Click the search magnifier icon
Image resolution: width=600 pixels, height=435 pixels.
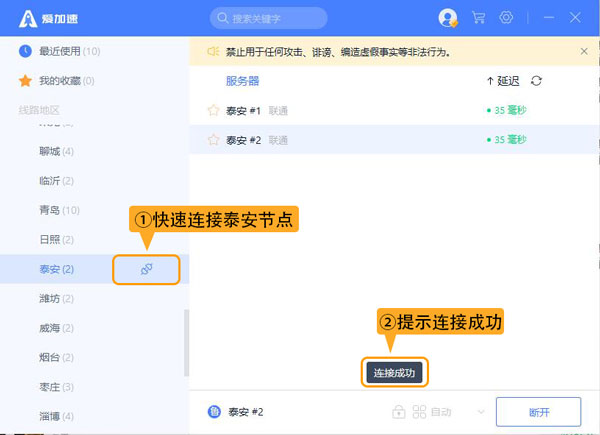click(222, 18)
